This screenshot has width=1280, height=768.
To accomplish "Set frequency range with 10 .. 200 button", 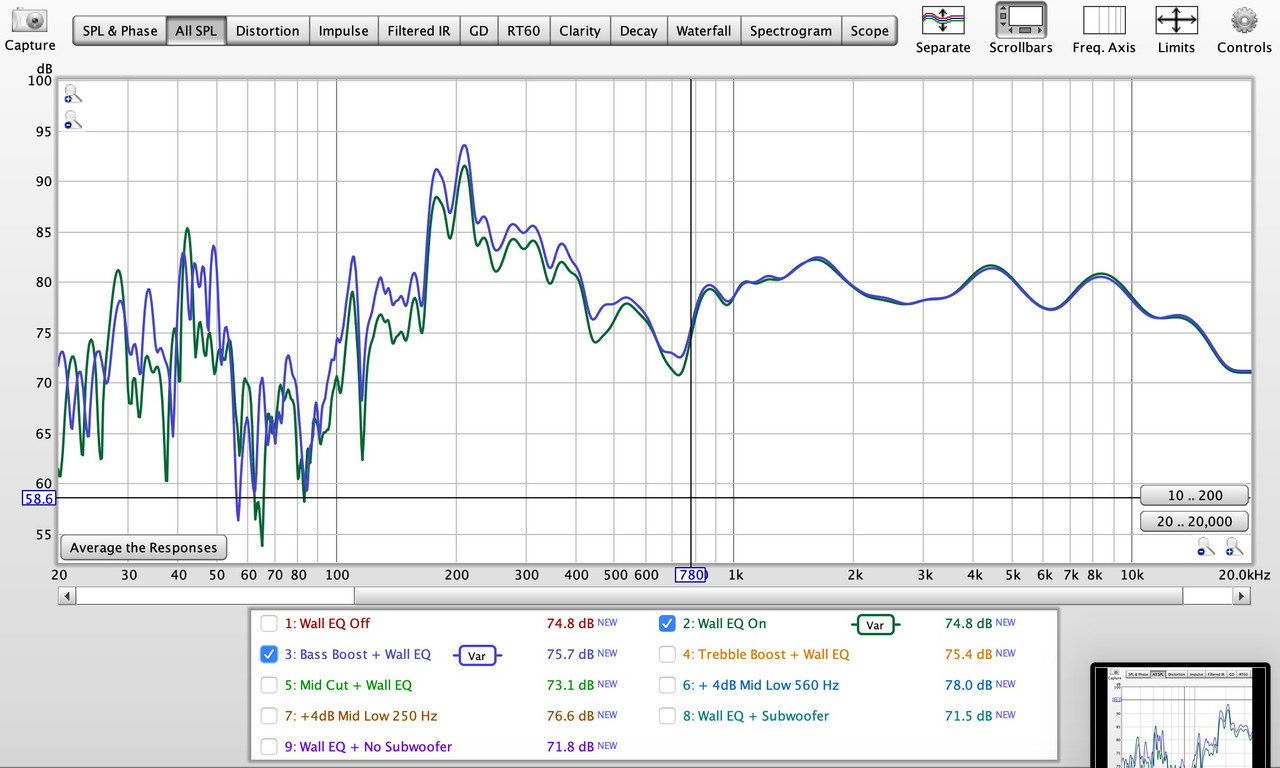I will 1195,495.
